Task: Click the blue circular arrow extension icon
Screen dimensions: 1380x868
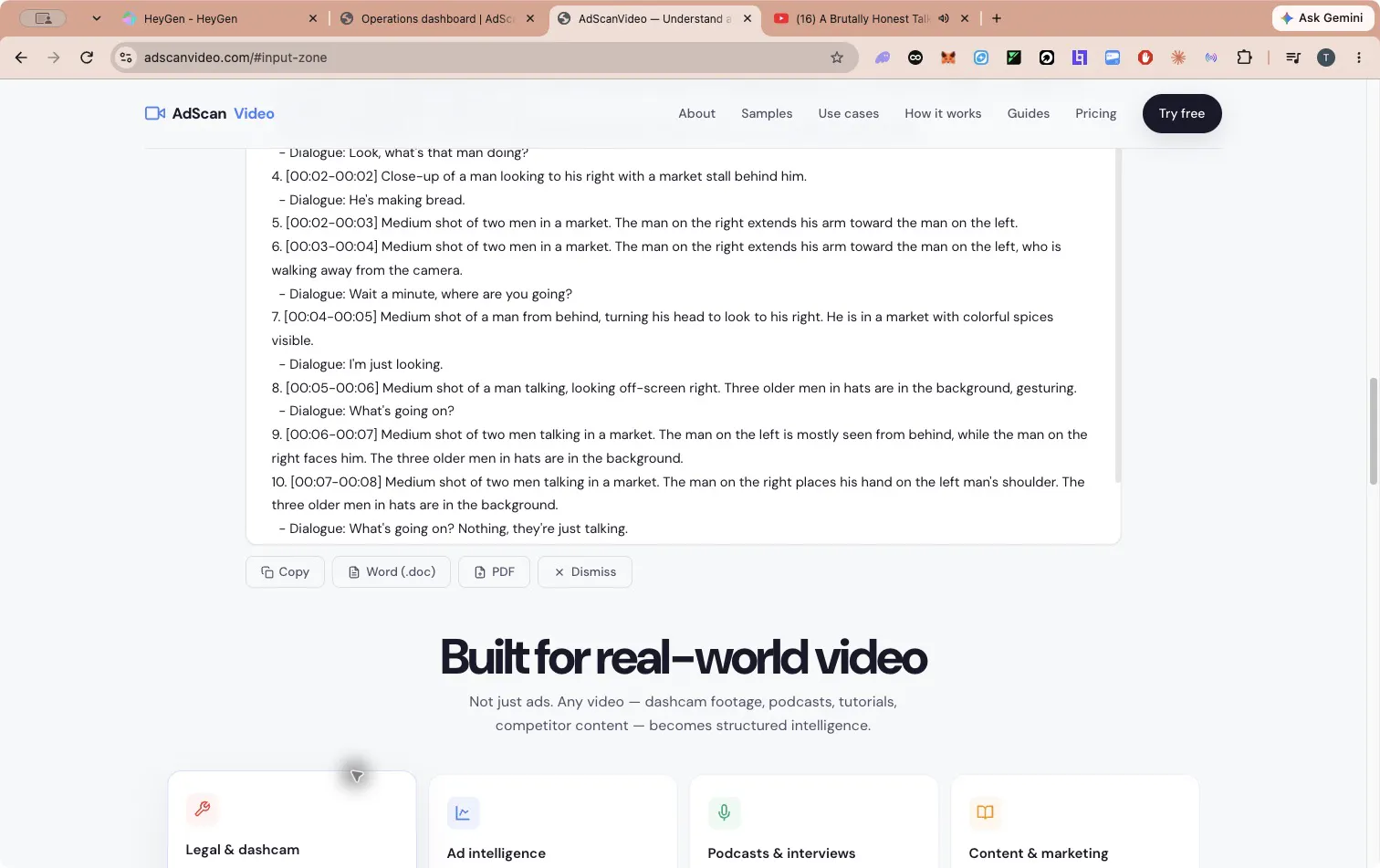Action: click(981, 58)
